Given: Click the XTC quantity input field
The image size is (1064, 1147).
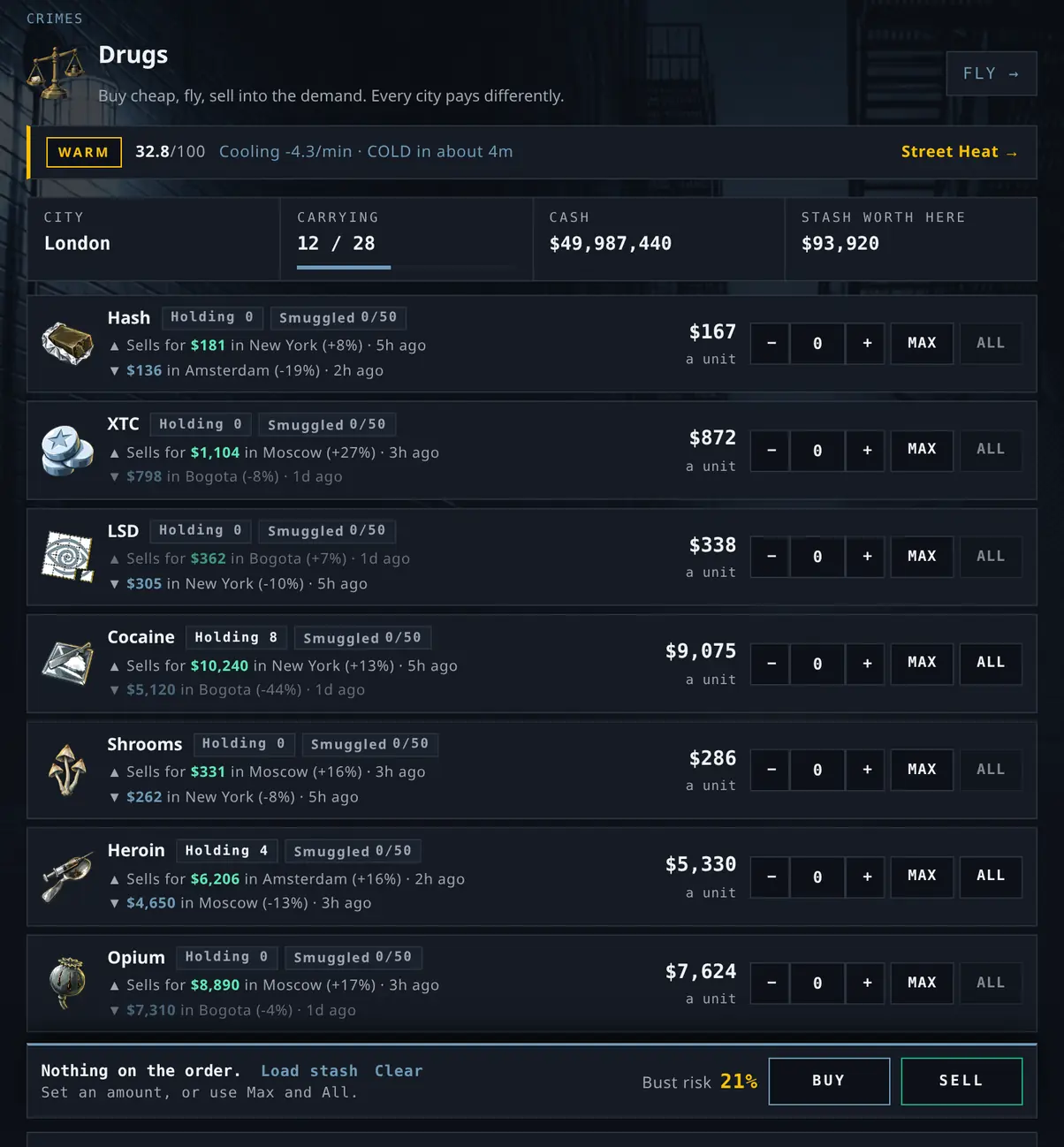Looking at the screenshot, I should click(x=817, y=450).
